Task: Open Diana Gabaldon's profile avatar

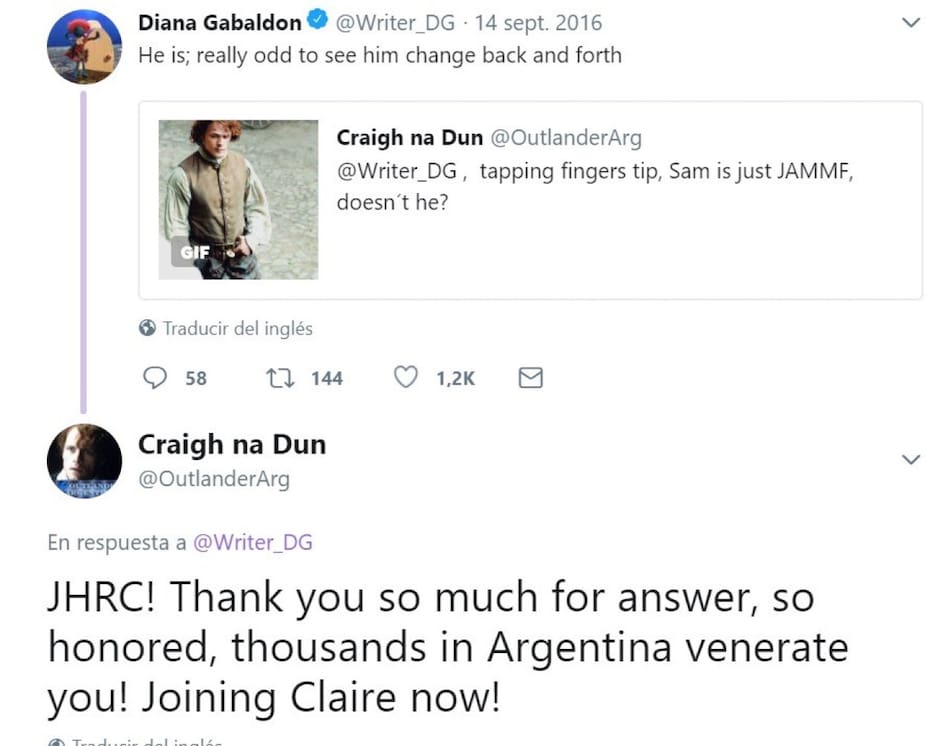Action: (84, 46)
